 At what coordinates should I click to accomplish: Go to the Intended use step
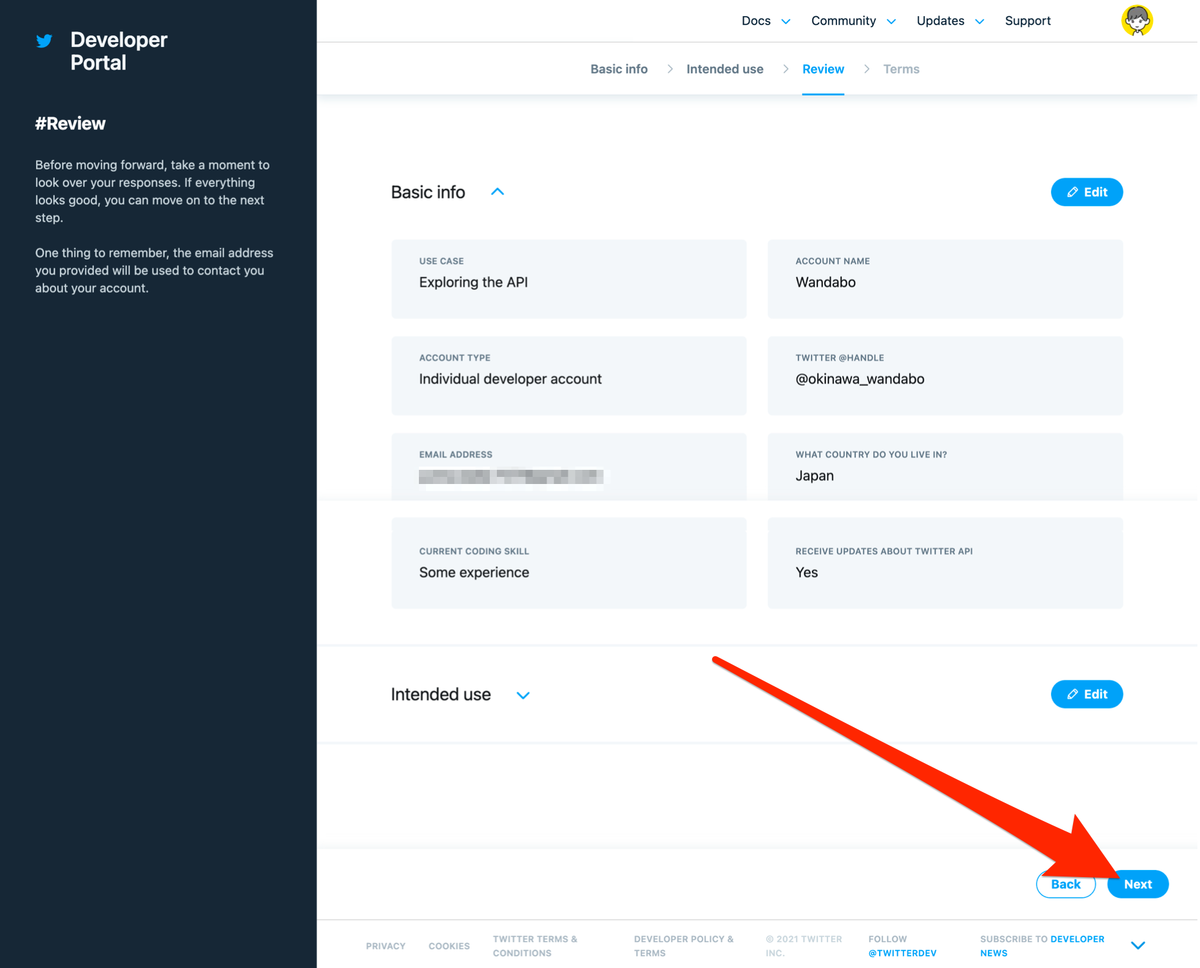point(725,69)
